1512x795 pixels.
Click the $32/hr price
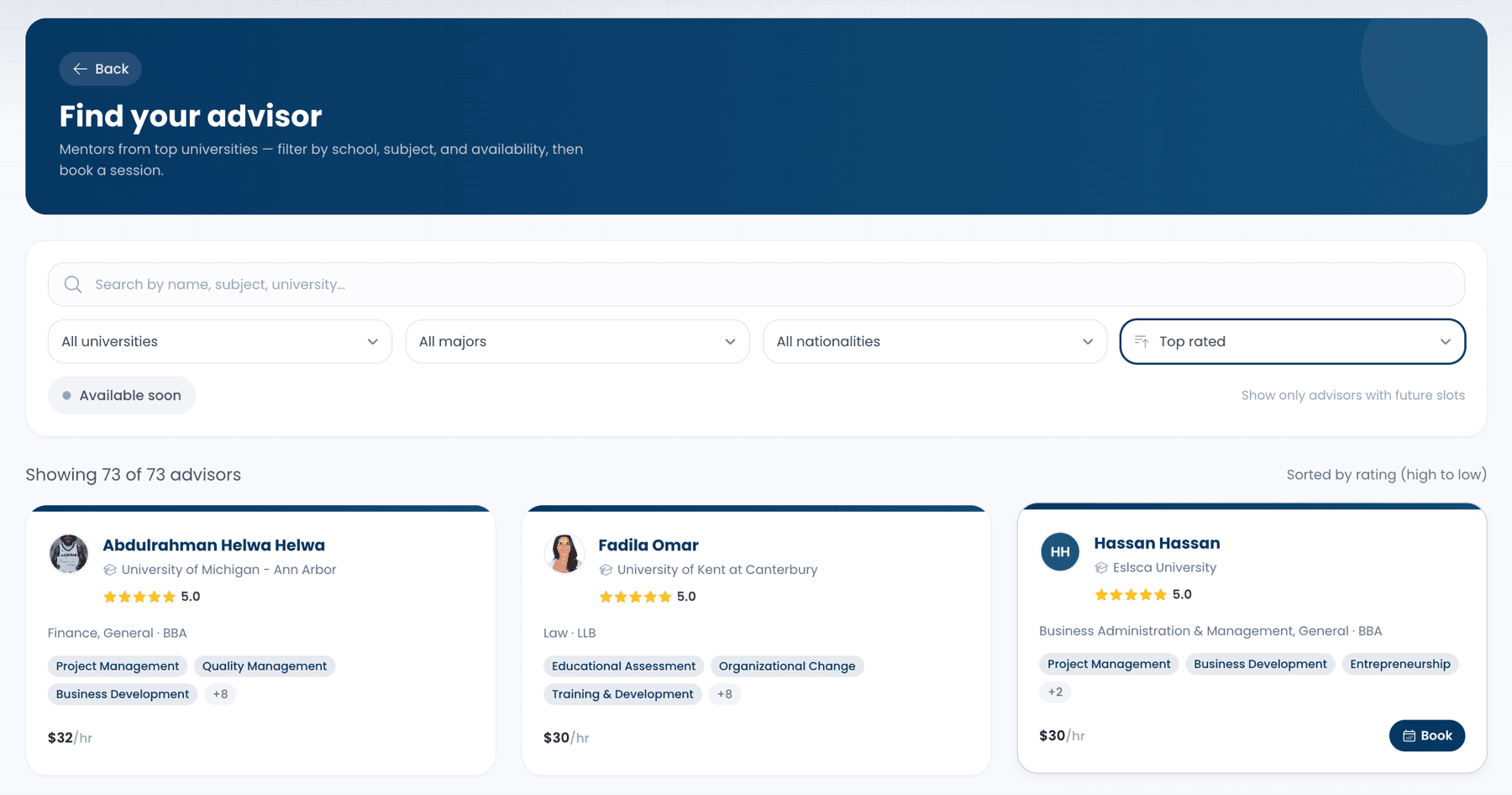pos(70,738)
